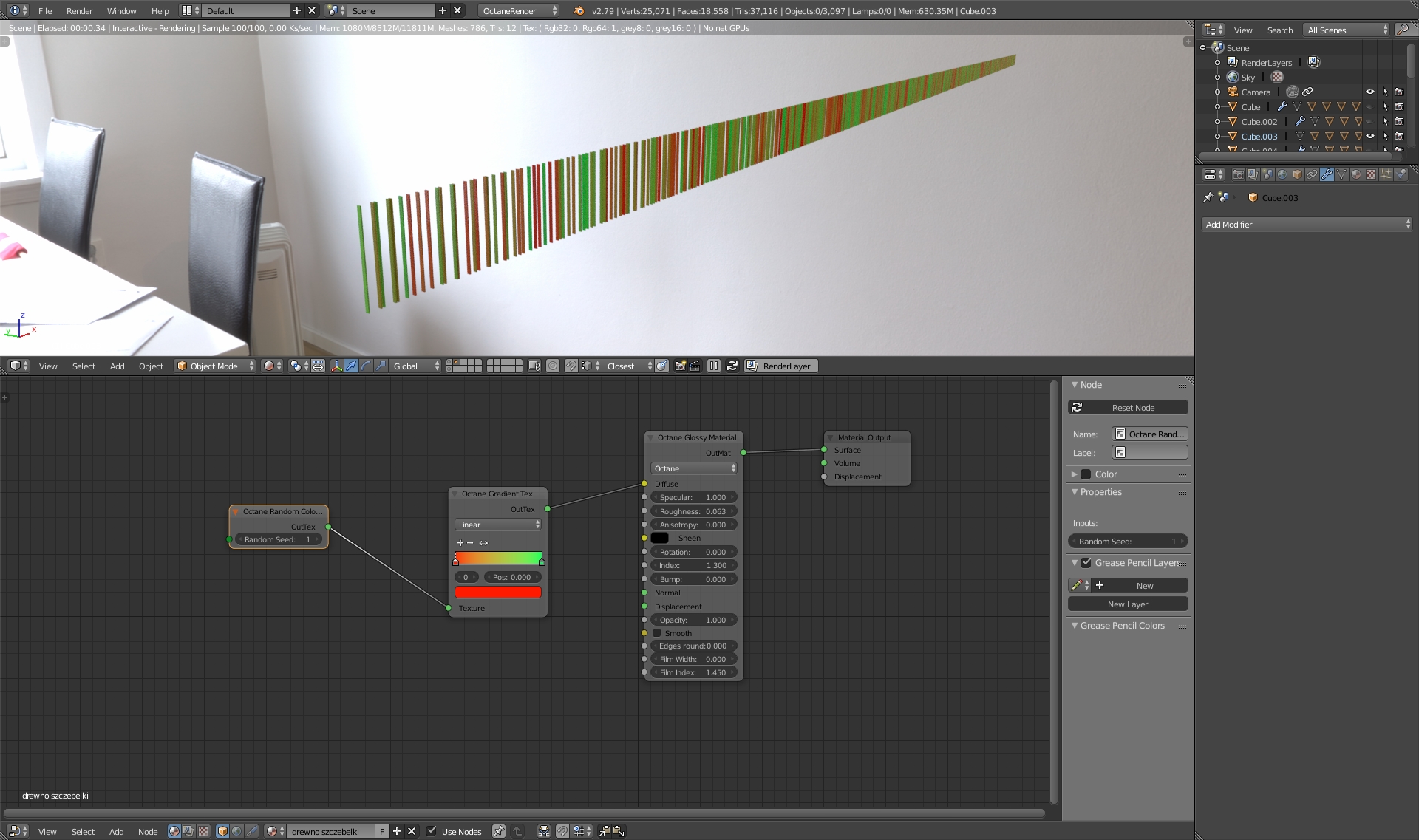Viewport: 1419px width, 840px height.
Task: Open the File menu
Action: pyautogui.click(x=45, y=10)
